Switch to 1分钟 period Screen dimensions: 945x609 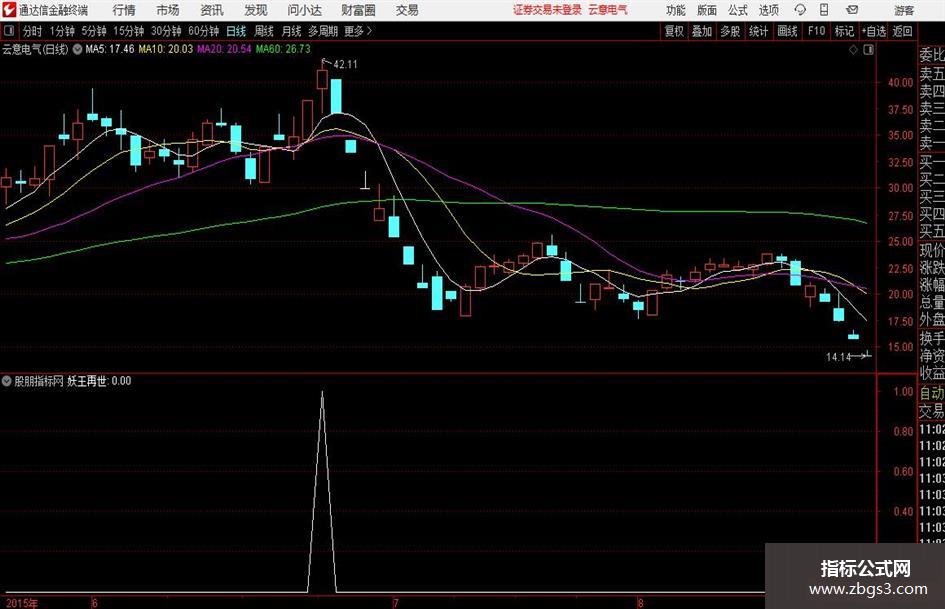[x=62, y=31]
